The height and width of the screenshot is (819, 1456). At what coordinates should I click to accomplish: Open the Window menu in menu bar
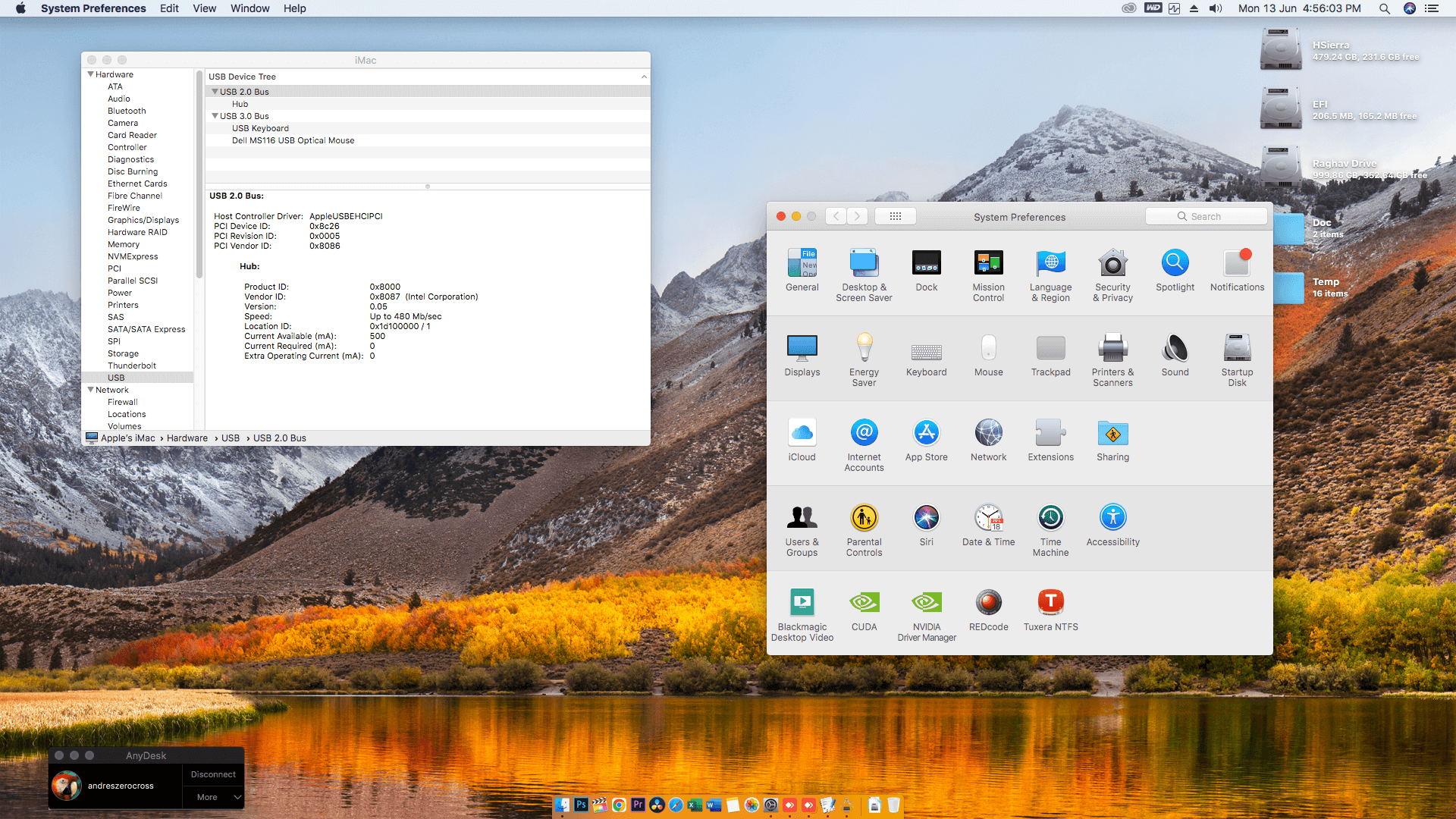click(x=249, y=8)
